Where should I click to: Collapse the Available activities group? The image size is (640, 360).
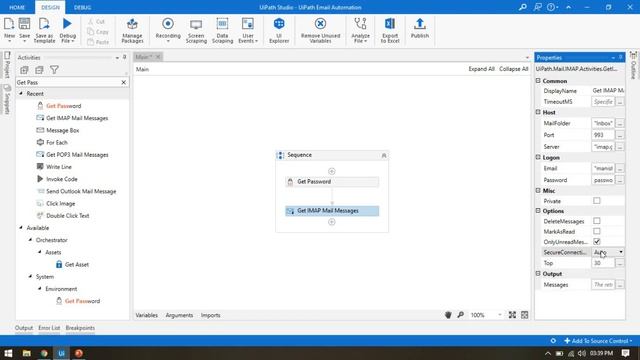tap(21, 228)
